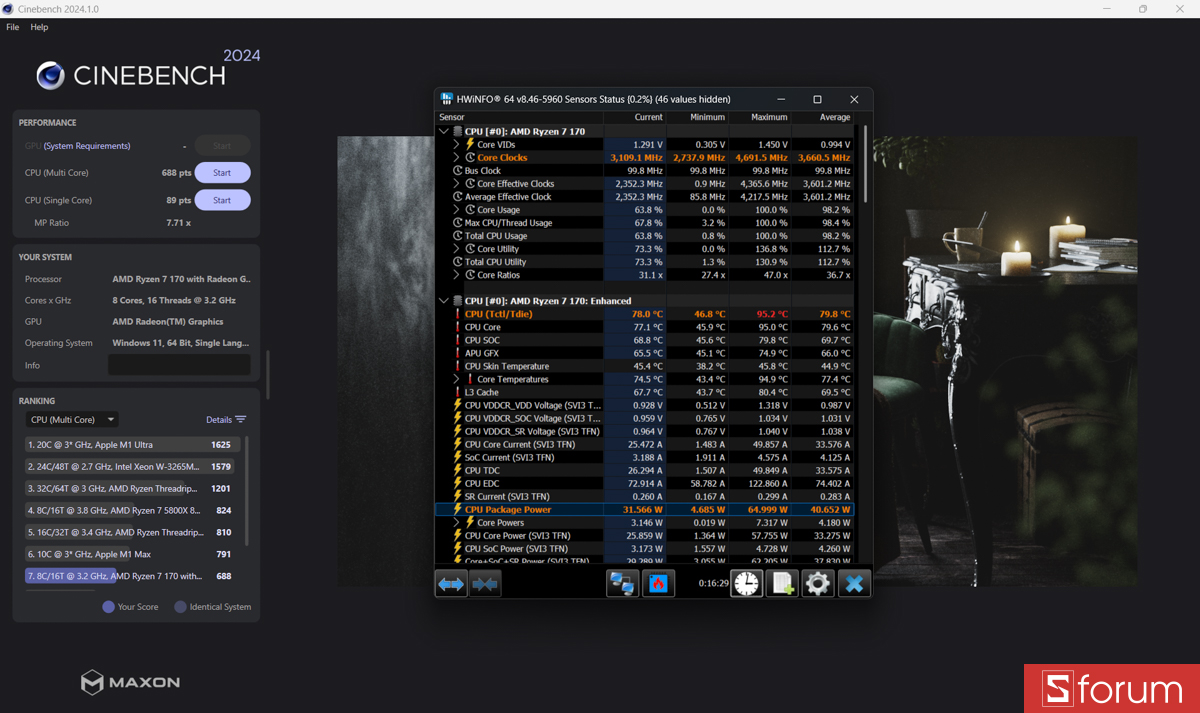Click the lightning icon beside CPU EDC
Screen dimensions: 1200x713
458,483
